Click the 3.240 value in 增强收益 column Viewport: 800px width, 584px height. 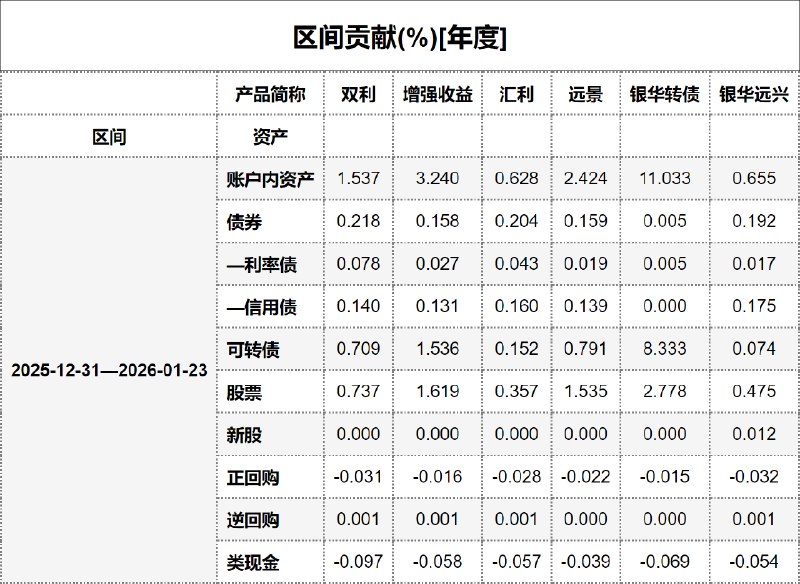coord(437,180)
